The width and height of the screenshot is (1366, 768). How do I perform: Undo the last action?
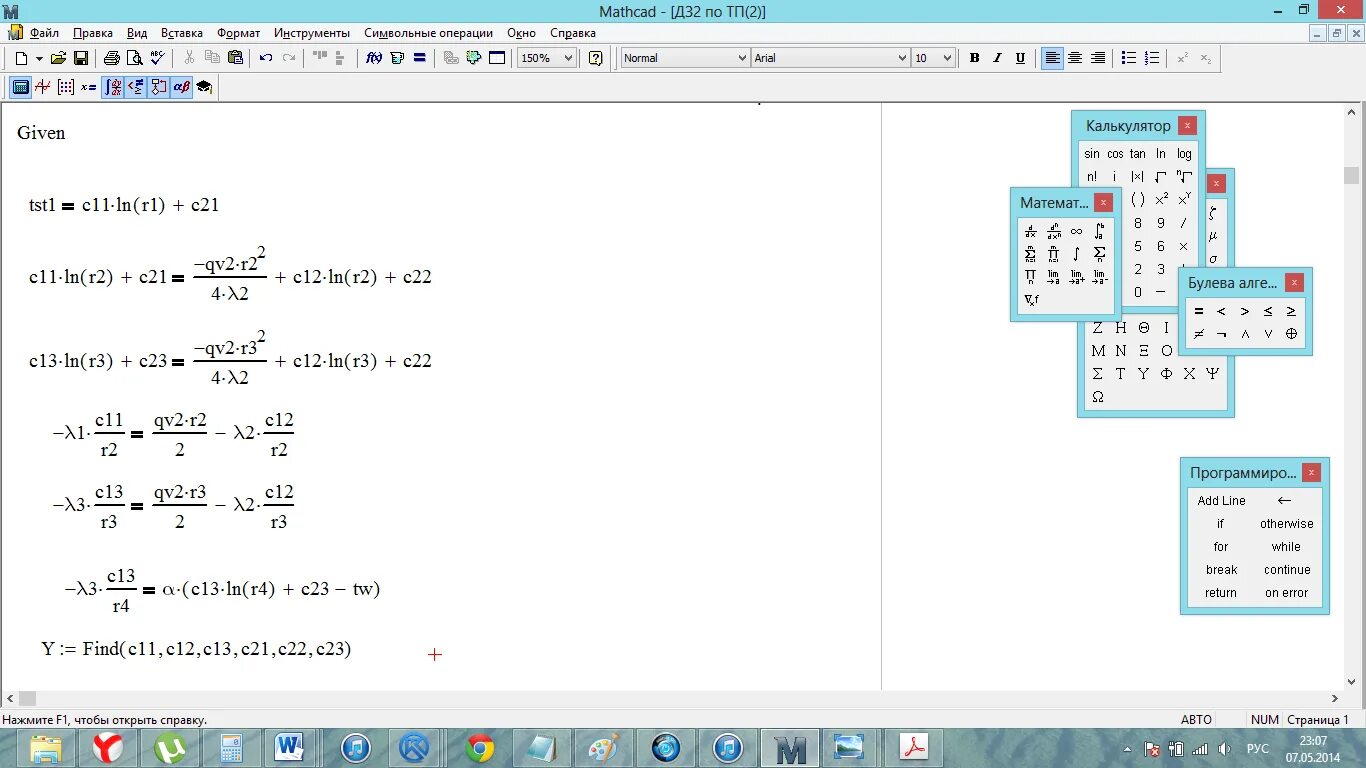[266, 58]
